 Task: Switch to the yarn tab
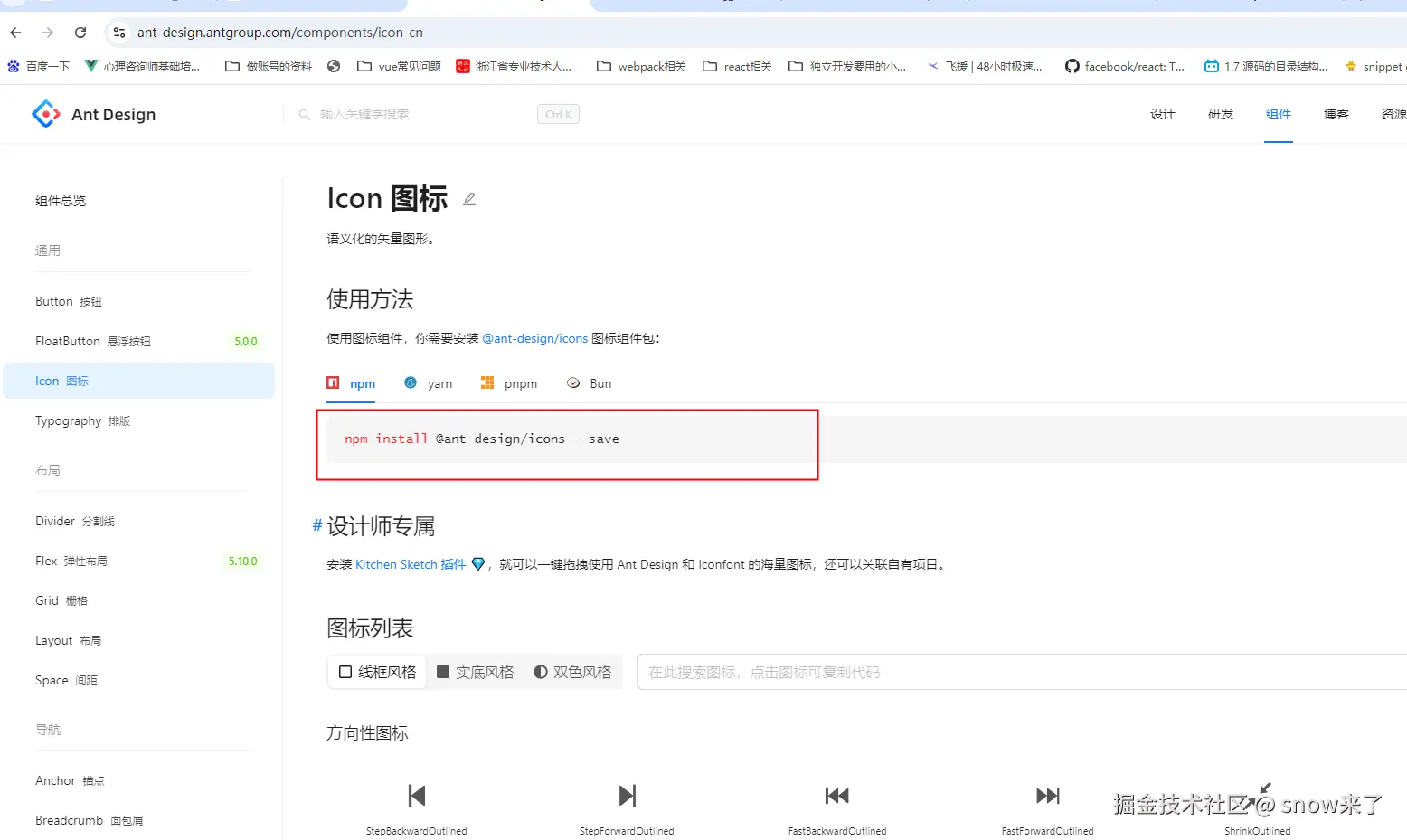coord(428,383)
